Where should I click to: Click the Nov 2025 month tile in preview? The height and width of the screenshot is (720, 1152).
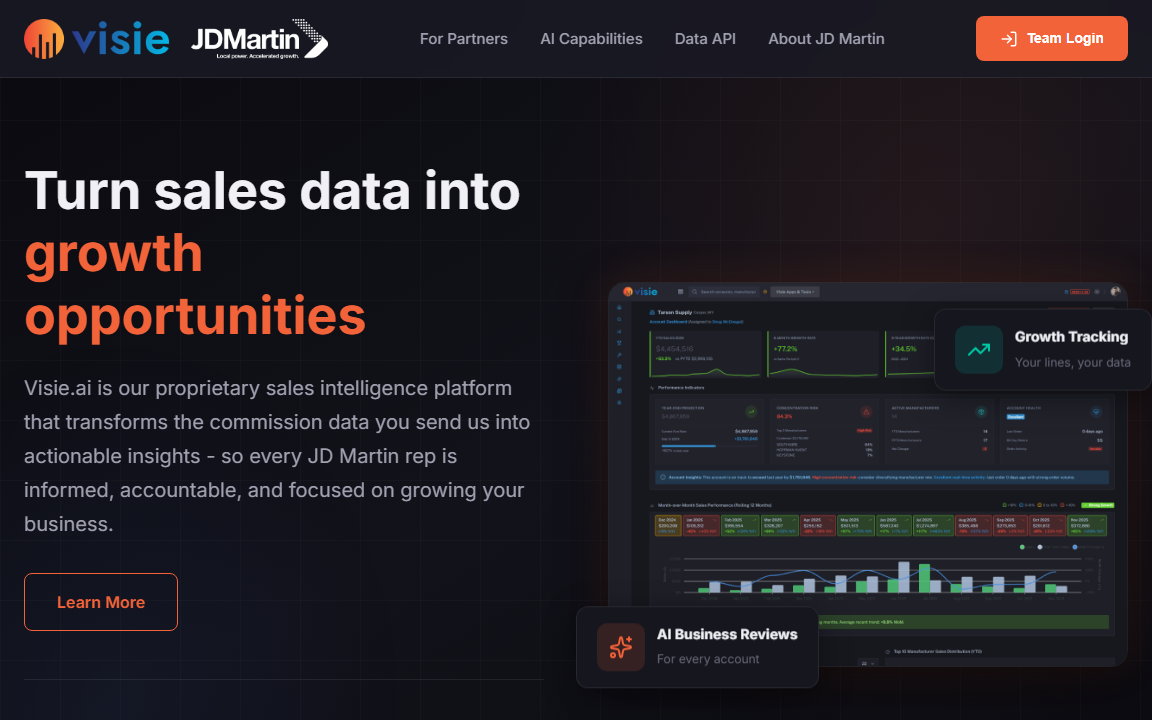[x=1088, y=525]
